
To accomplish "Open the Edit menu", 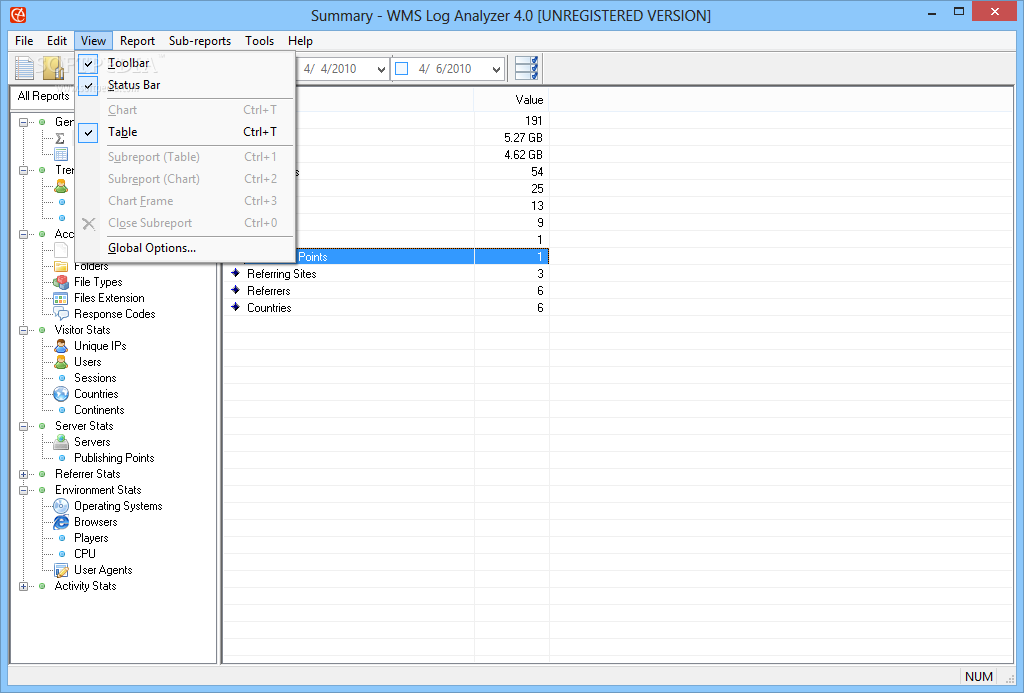I will click(x=57, y=40).
